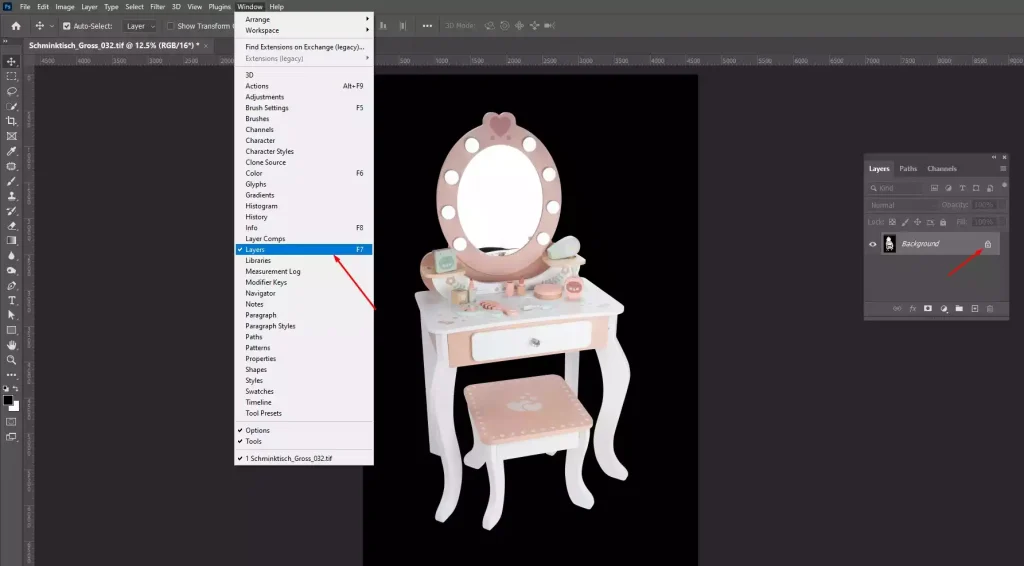1024x566 pixels.
Task: Click the Home icon in options bar
Action: click(x=16, y=26)
